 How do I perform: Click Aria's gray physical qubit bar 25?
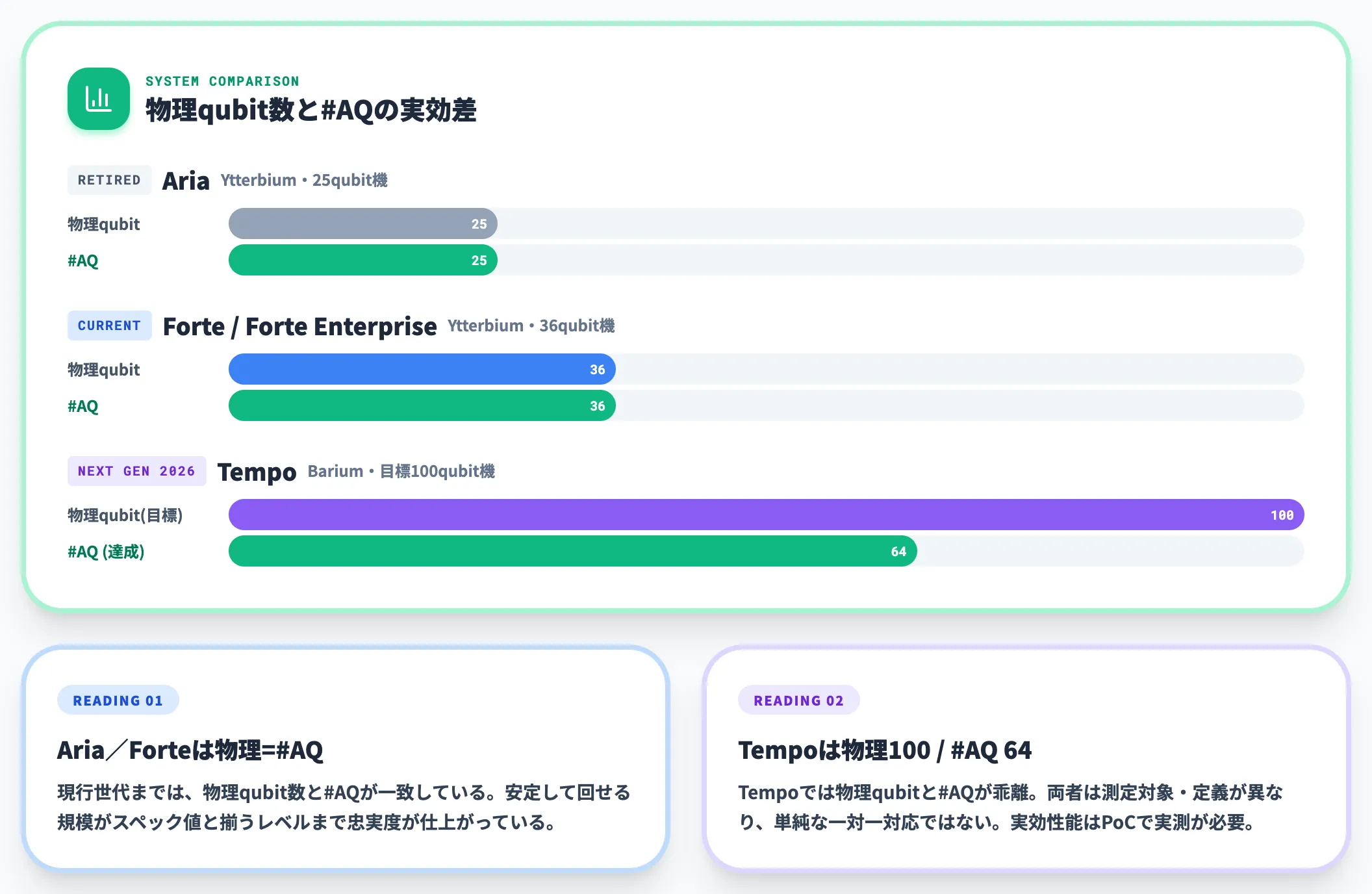363,224
